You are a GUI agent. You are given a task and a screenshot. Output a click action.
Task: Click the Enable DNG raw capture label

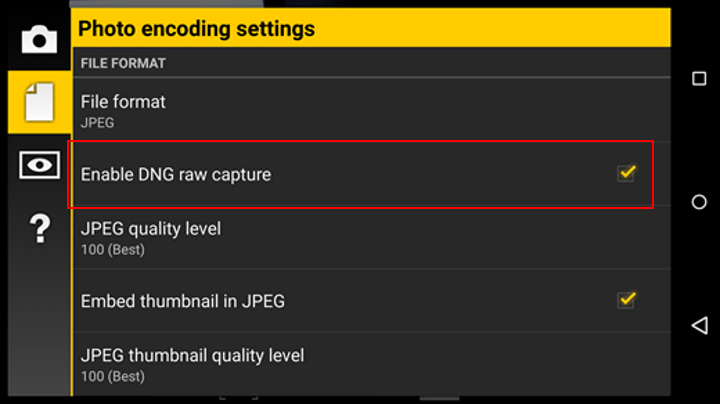pos(176,175)
